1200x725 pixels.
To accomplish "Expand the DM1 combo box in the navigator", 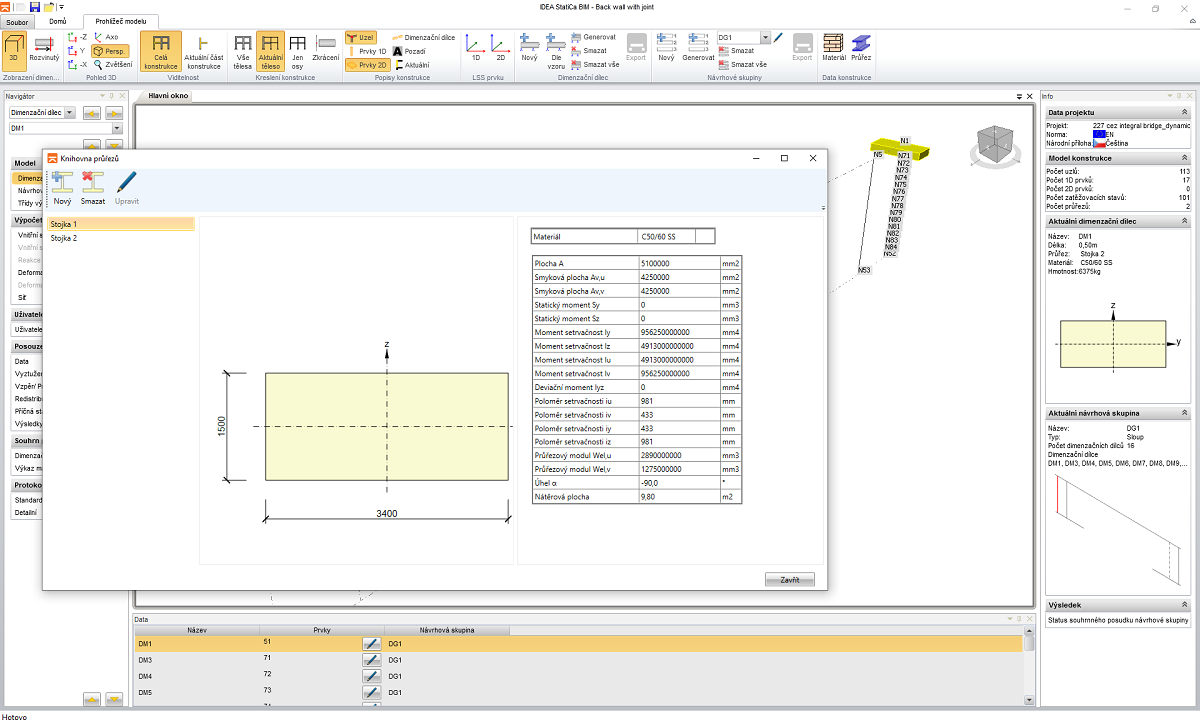I will [117, 128].
